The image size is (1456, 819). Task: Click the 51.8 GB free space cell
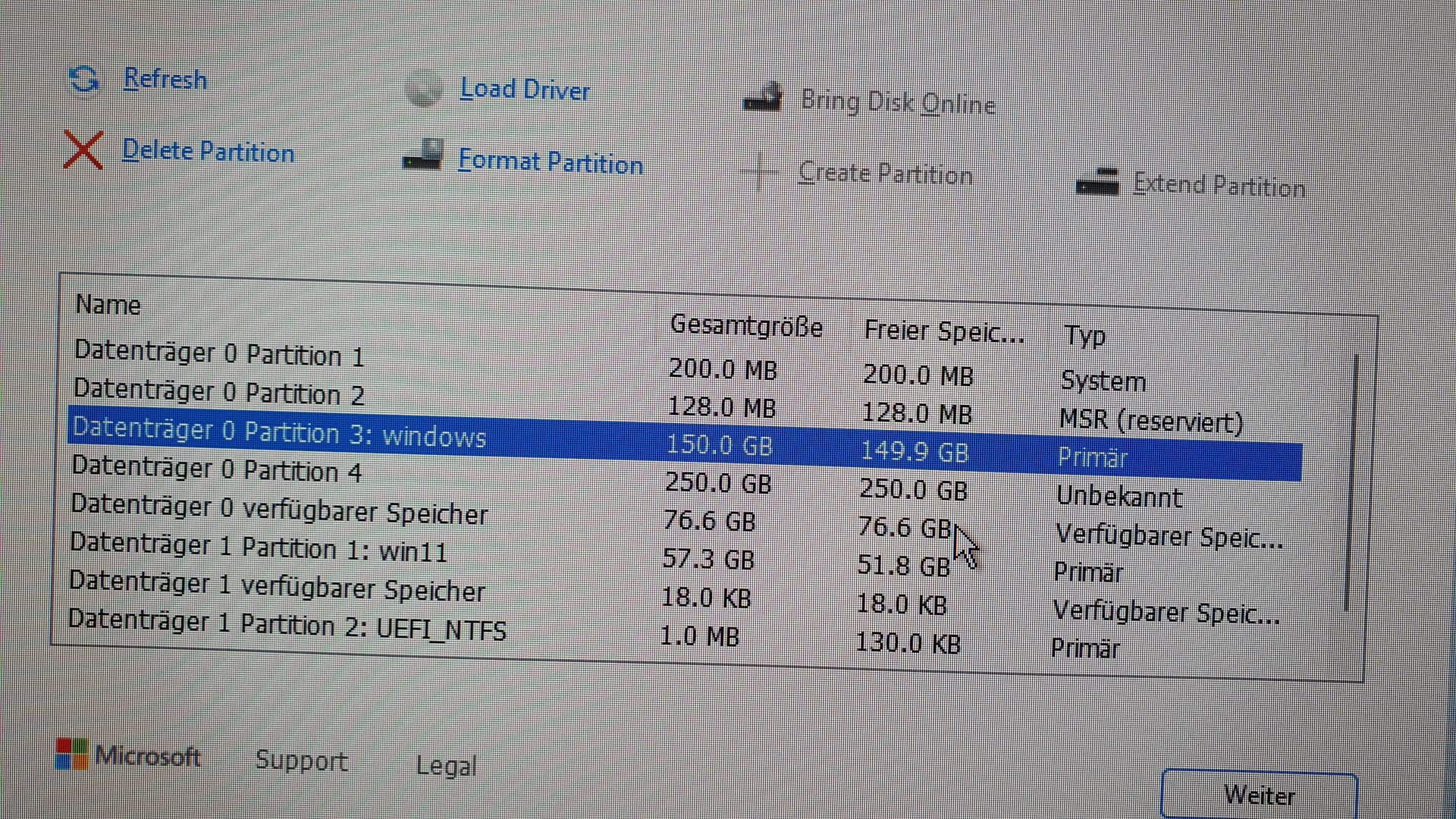pos(903,565)
